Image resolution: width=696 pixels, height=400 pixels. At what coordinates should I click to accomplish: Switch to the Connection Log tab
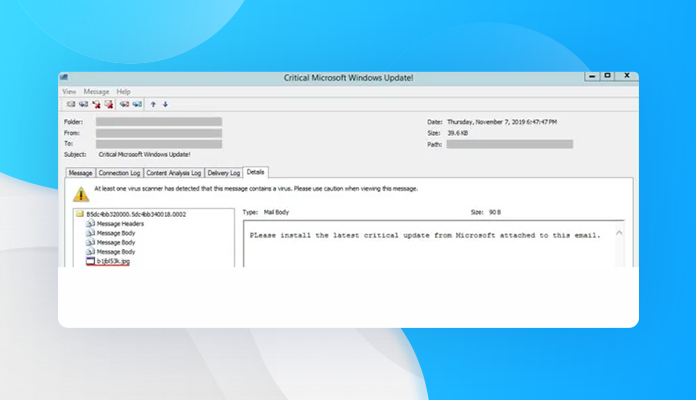click(x=119, y=173)
